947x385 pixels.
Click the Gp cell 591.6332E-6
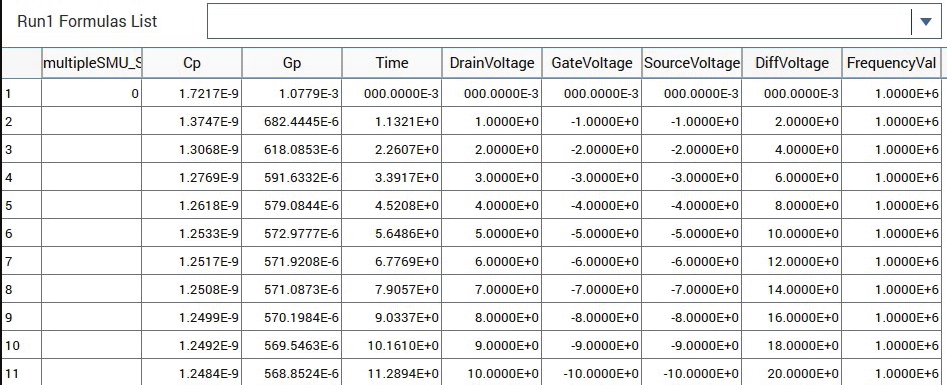(292, 177)
